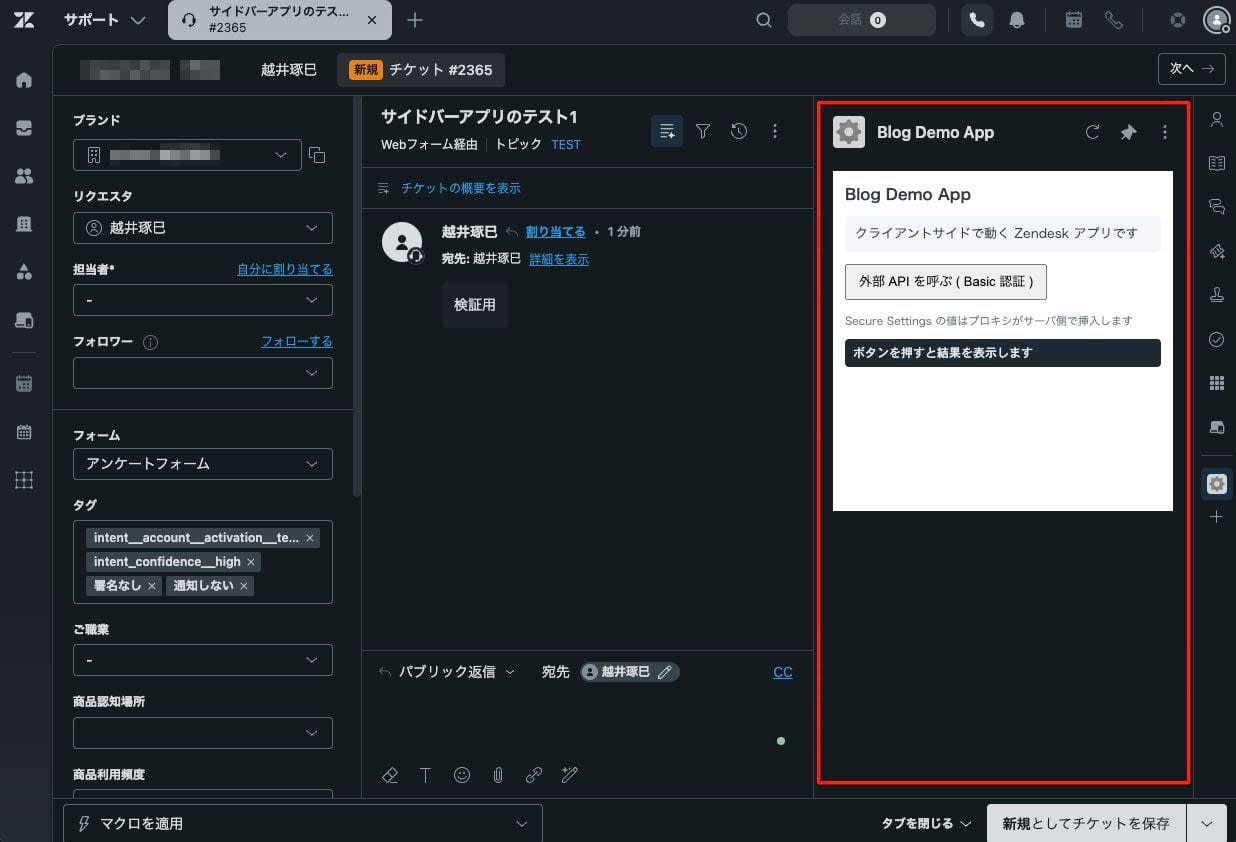Screen dimensions: 1236x842
Task: Open the 商品認知場所 dropdown
Action: click(203, 733)
